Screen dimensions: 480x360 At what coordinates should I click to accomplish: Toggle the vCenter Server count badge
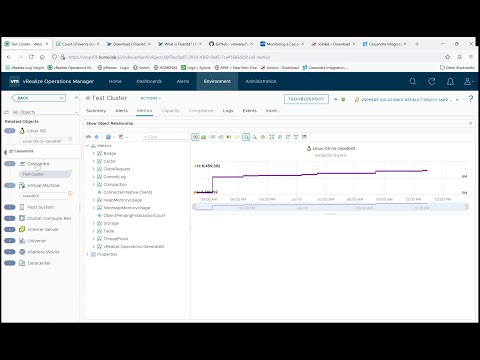[x=10, y=229]
